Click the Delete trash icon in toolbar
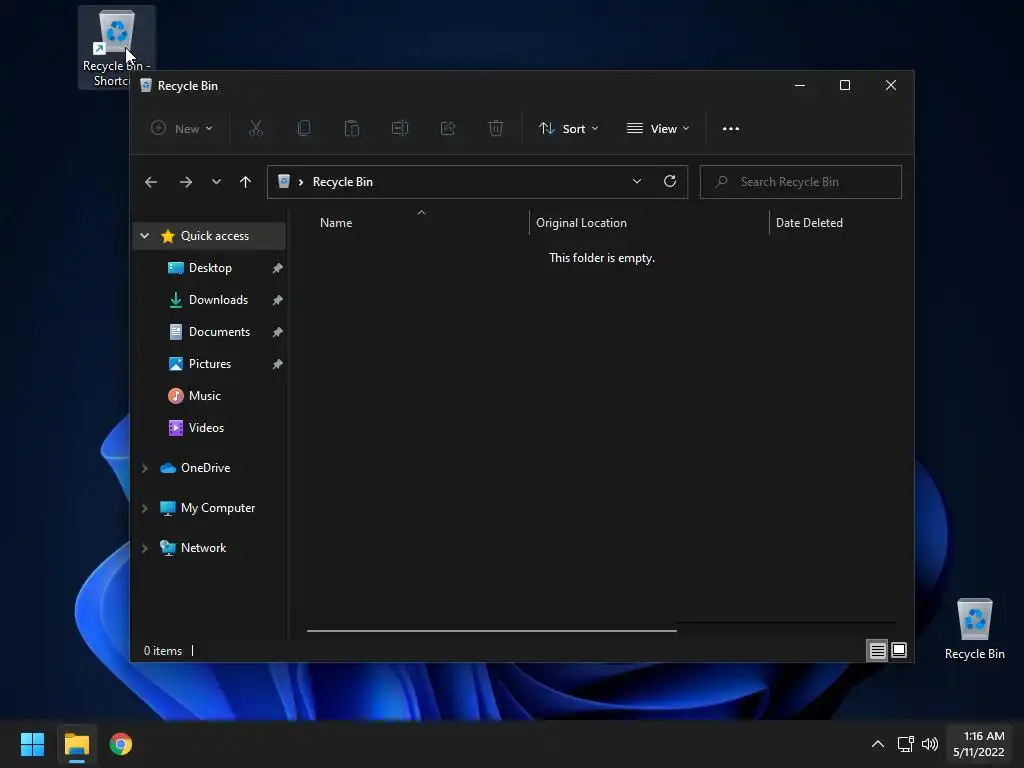The width and height of the screenshot is (1024, 768). click(496, 129)
